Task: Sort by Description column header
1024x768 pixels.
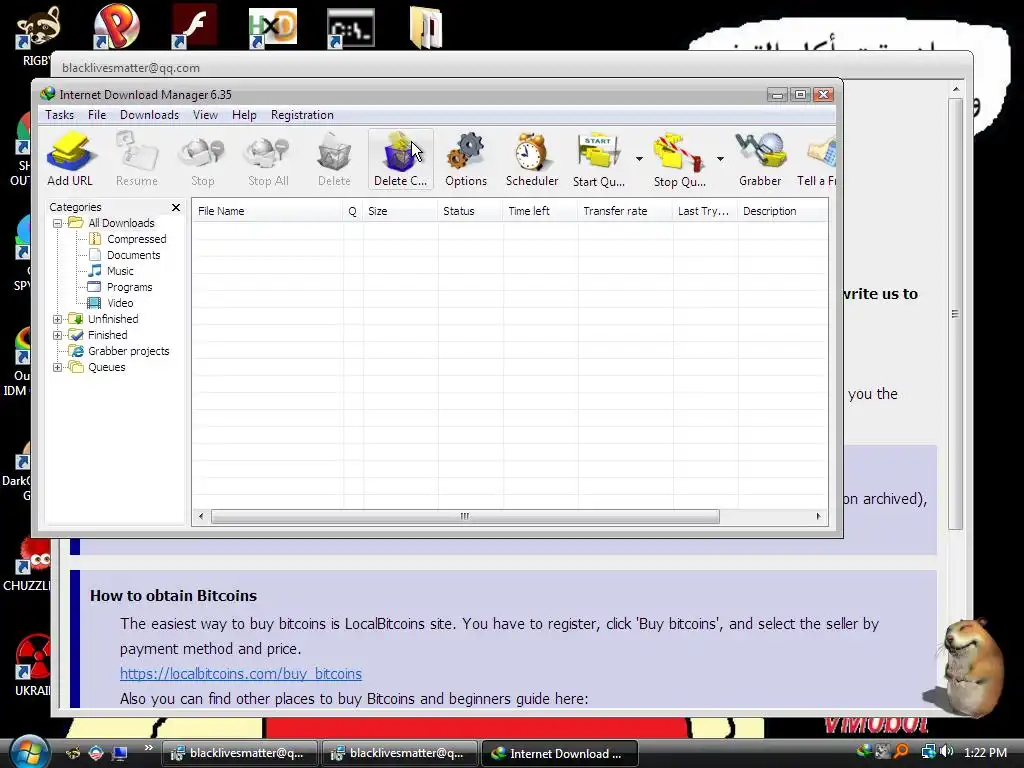Action: click(x=783, y=211)
